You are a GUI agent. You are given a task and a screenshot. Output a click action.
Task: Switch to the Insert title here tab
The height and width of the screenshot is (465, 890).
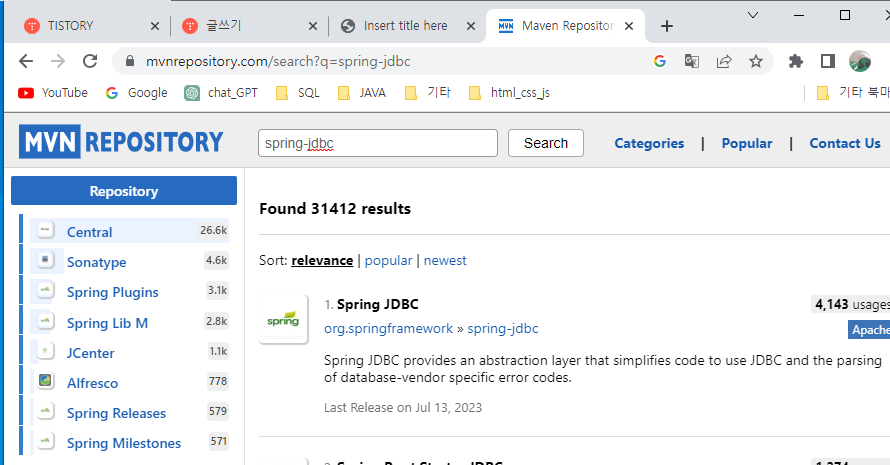pyautogui.click(x=405, y=26)
